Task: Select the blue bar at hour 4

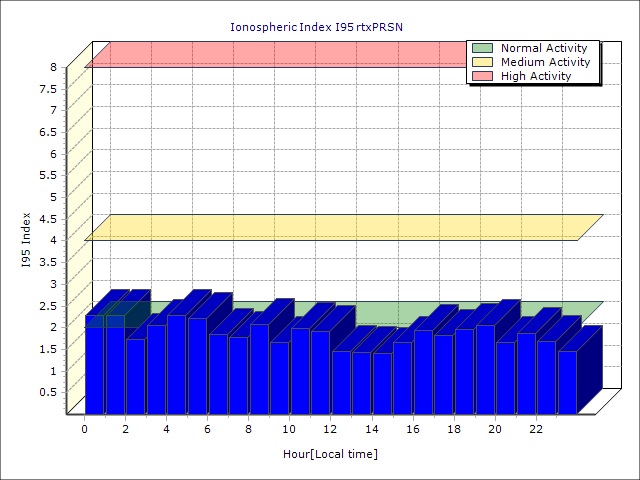Action: [x=176, y=364]
